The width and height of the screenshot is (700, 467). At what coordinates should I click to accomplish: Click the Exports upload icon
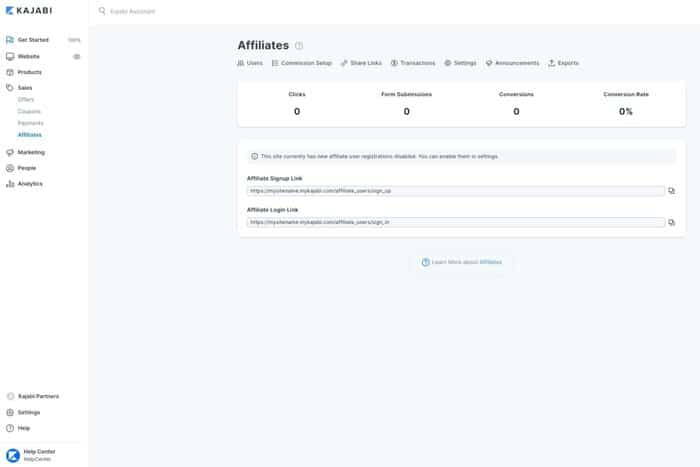(x=552, y=63)
